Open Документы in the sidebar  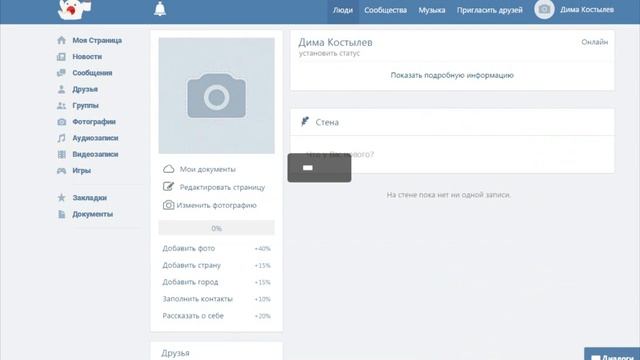[93, 214]
